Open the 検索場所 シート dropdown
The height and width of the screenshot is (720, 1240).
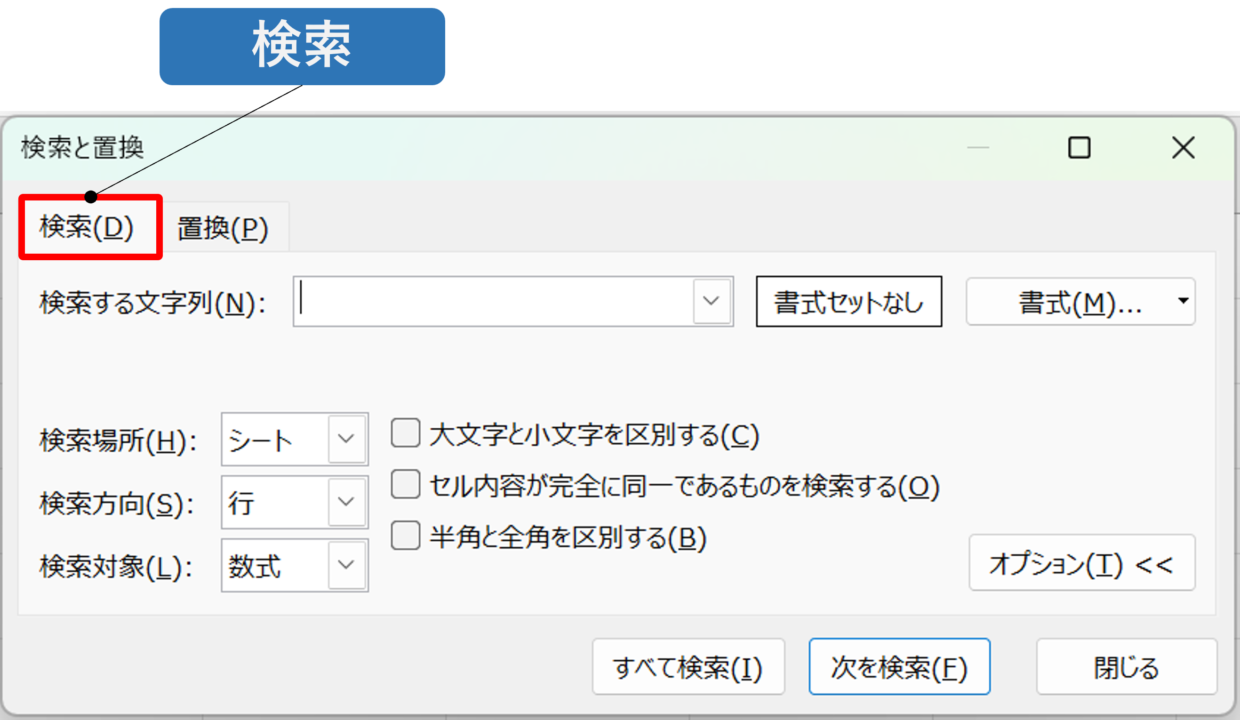[x=294, y=439]
